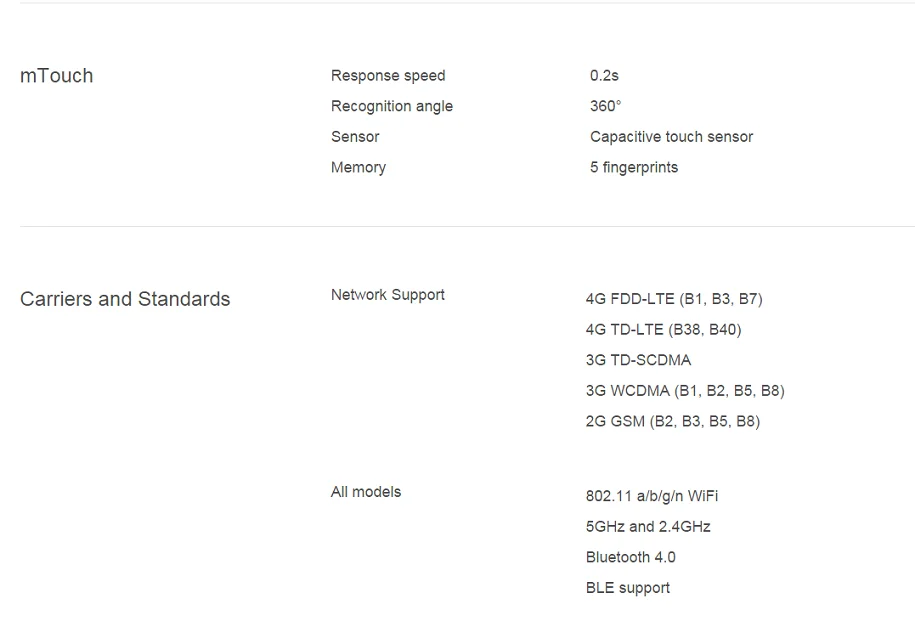The width and height of the screenshot is (915, 638).
Task: Click the Sensor label
Action: click(355, 137)
